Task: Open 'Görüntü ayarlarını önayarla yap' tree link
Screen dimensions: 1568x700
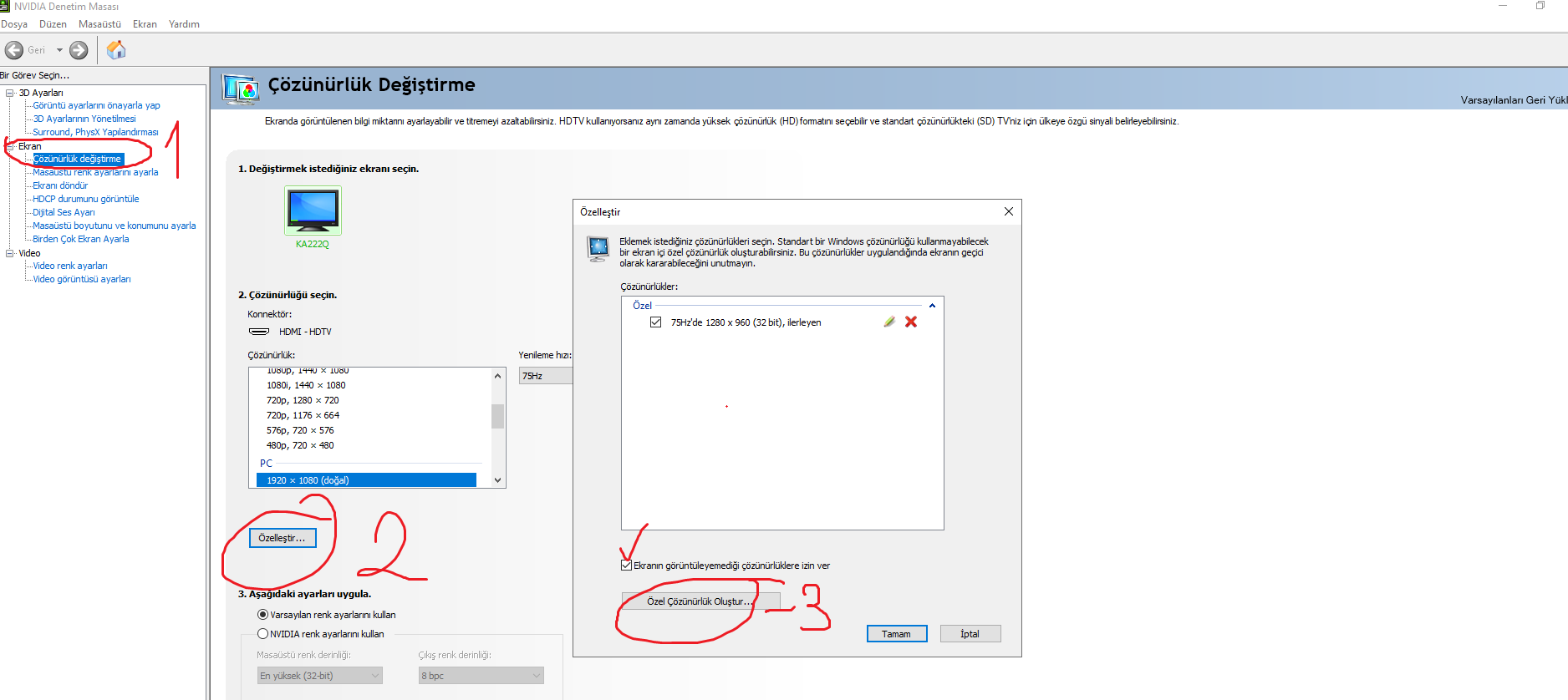Action: [96, 105]
